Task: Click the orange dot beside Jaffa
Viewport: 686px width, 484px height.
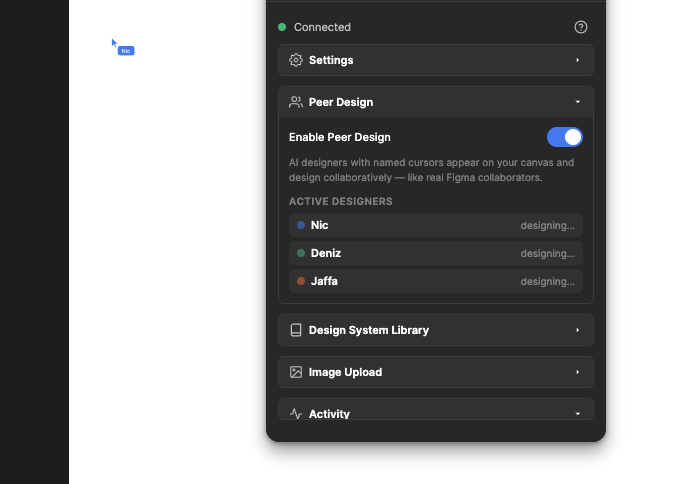Action: 301,281
